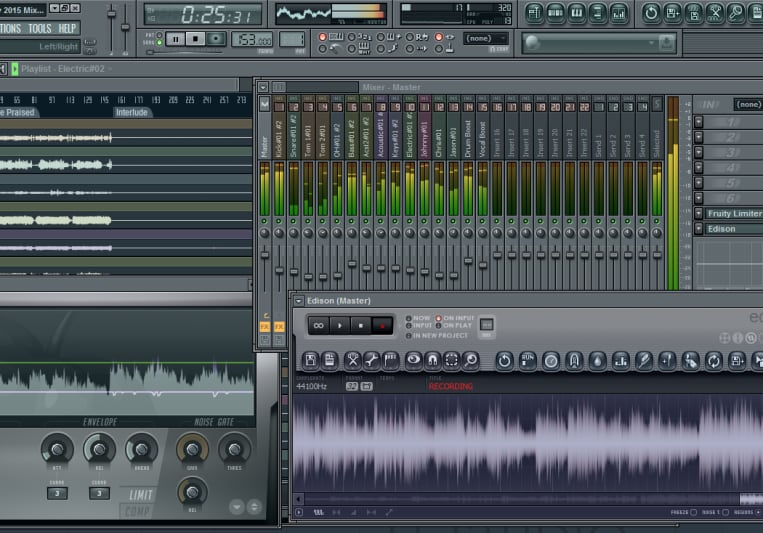This screenshot has height=533, width=763.
Task: Click the COMP mode button in Fruity Limiter
Action: click(137, 512)
